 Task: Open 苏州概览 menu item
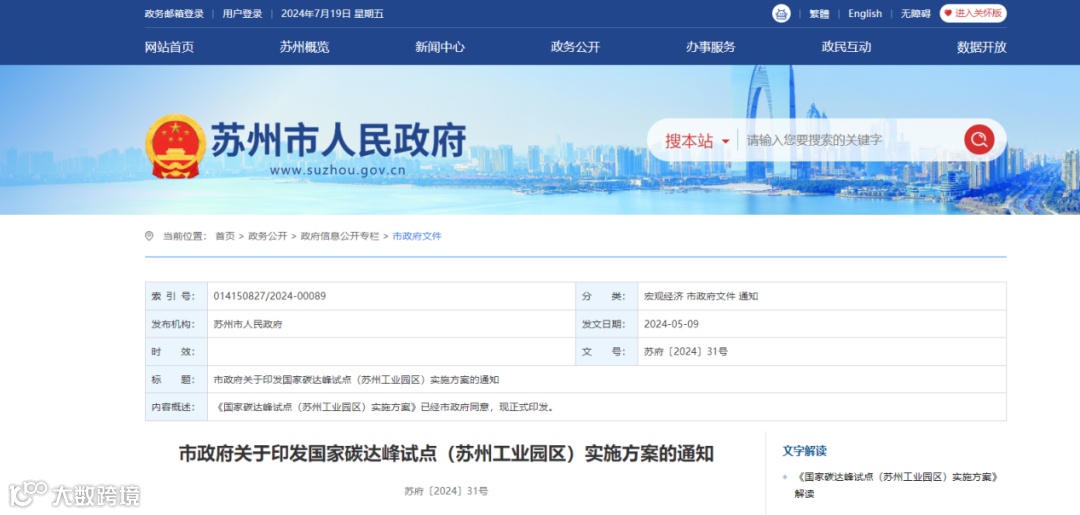click(x=304, y=48)
